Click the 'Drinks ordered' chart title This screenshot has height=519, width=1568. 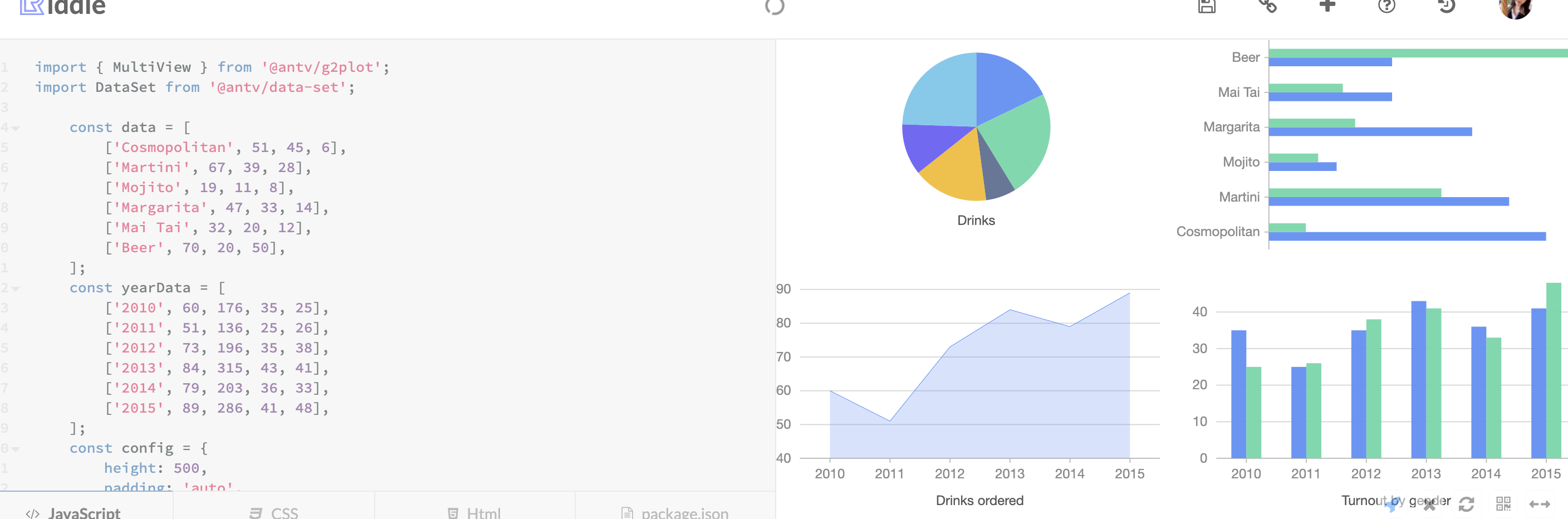979,500
